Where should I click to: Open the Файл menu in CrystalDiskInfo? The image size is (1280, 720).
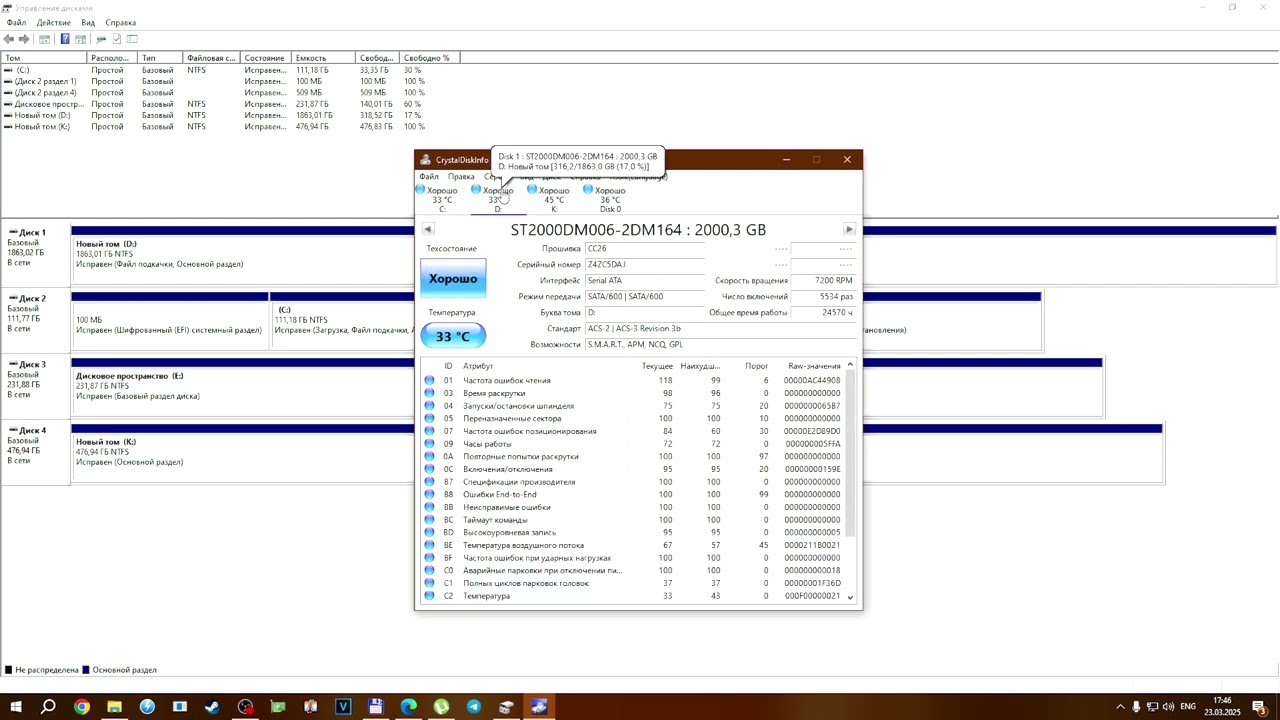pos(429,177)
